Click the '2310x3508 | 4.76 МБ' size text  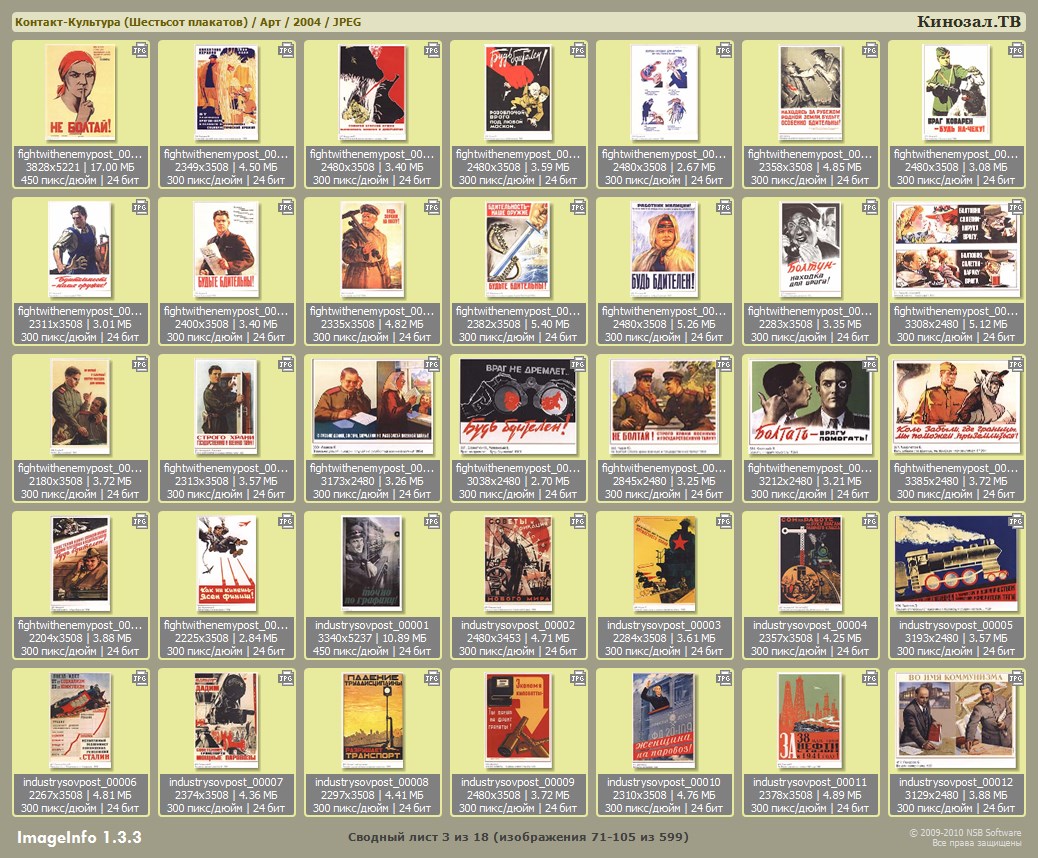click(664, 795)
